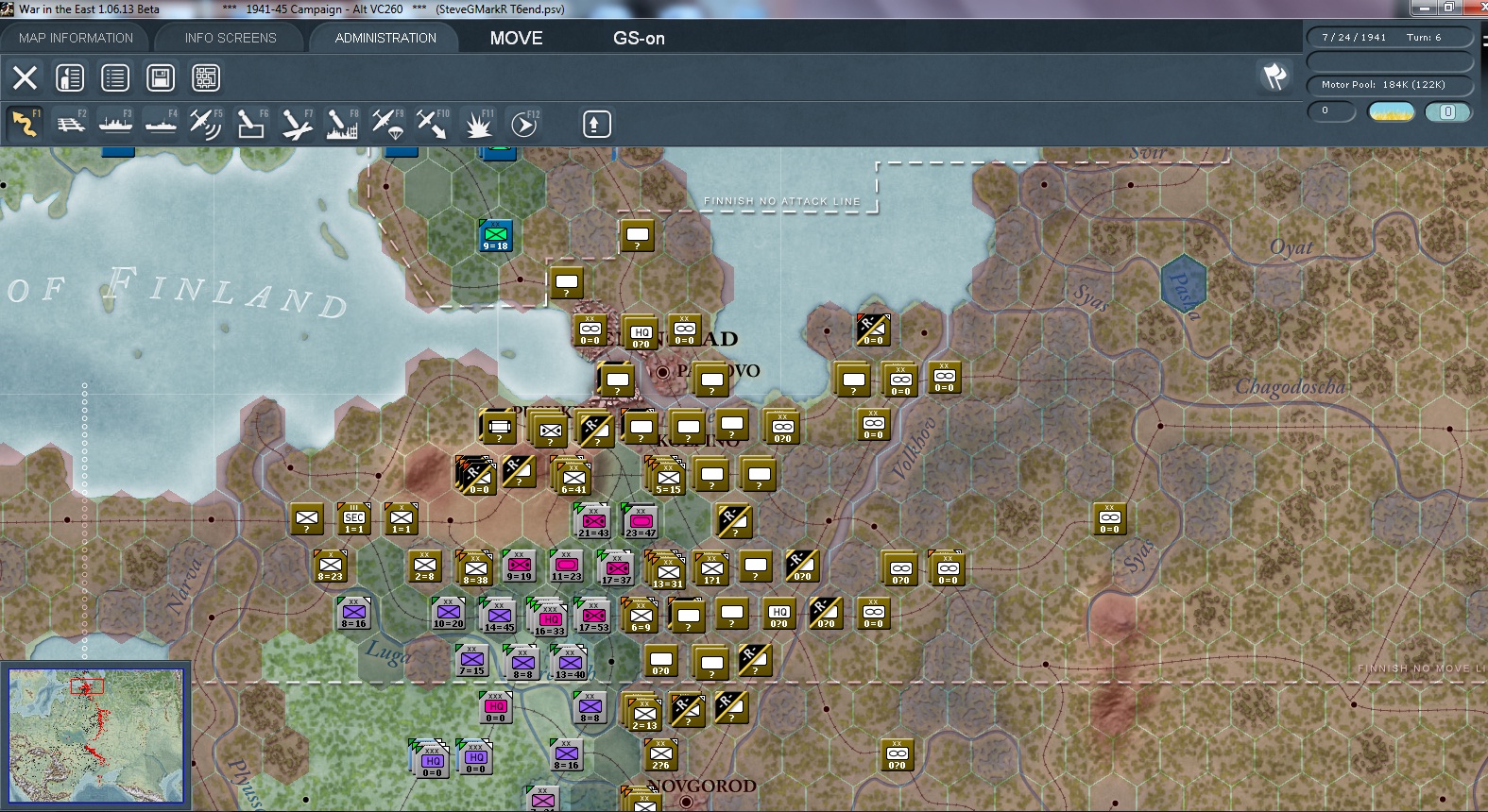Screen dimensions: 1488x812
Task: Select the Soviet stack marked 2=13
Action: [x=644, y=714]
